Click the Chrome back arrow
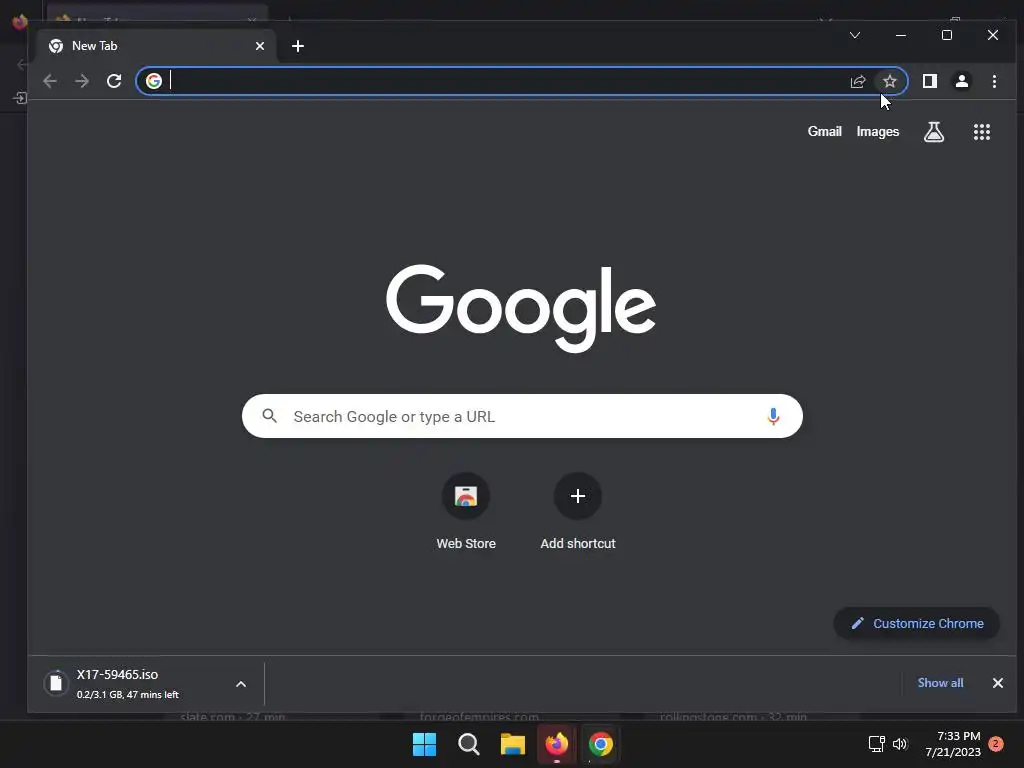Screen dimensions: 1024x768 (x=50, y=81)
